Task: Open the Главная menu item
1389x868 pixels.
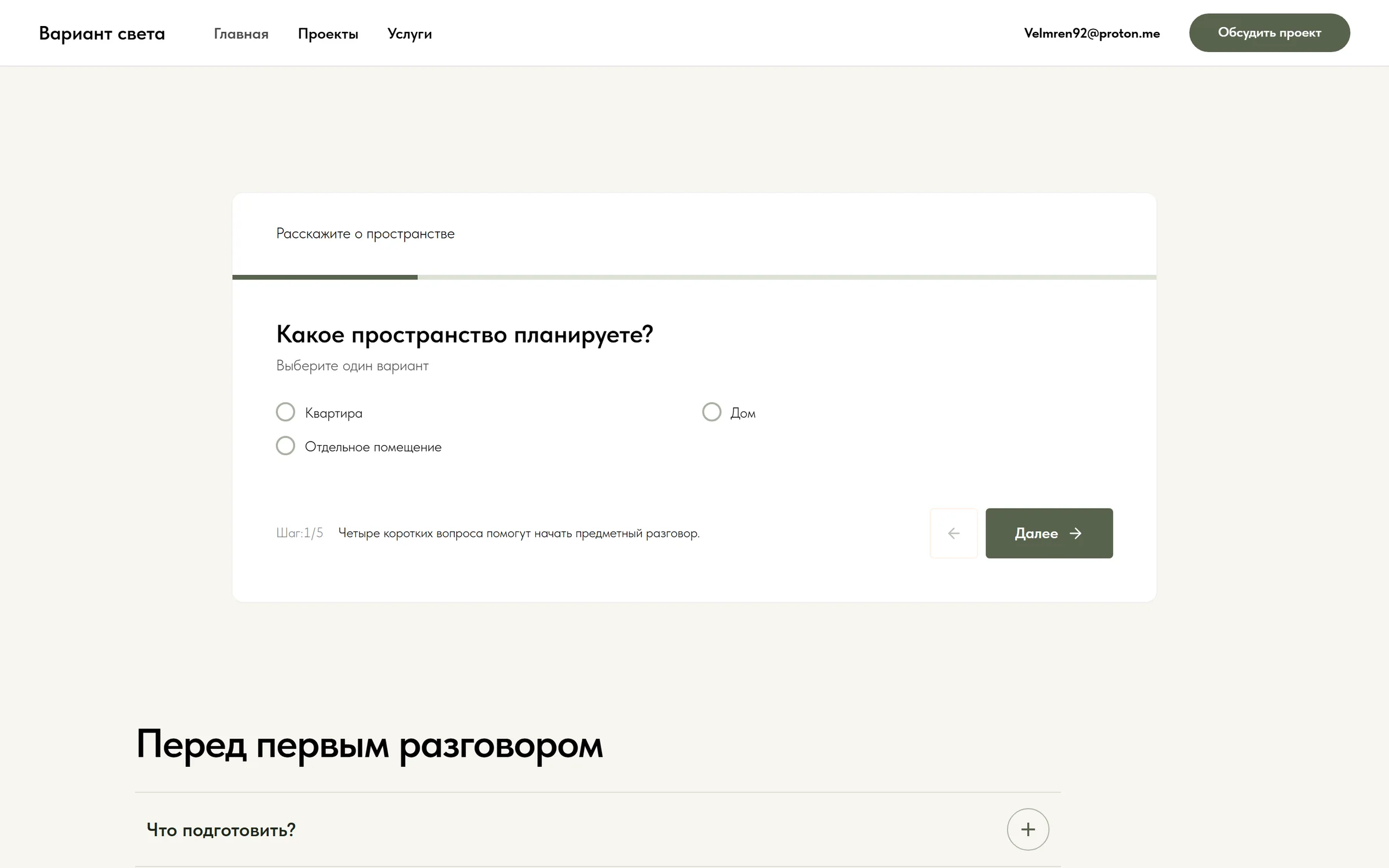Action: click(241, 34)
